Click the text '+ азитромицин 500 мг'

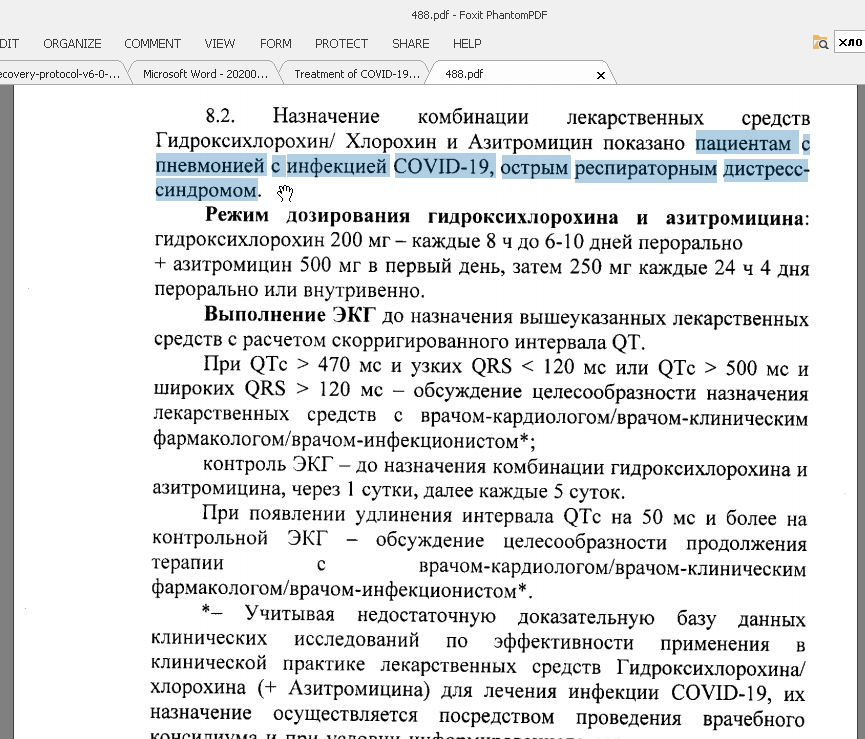tap(257, 265)
